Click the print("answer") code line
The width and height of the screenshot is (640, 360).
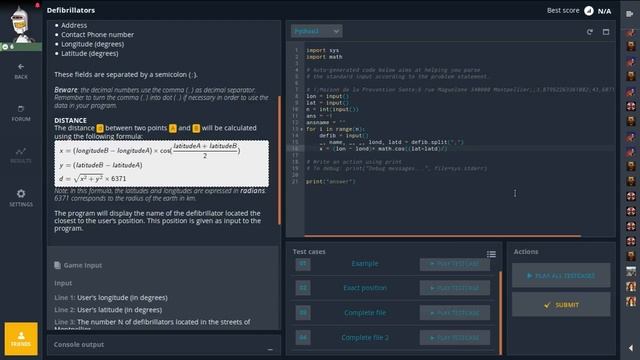click(x=331, y=182)
